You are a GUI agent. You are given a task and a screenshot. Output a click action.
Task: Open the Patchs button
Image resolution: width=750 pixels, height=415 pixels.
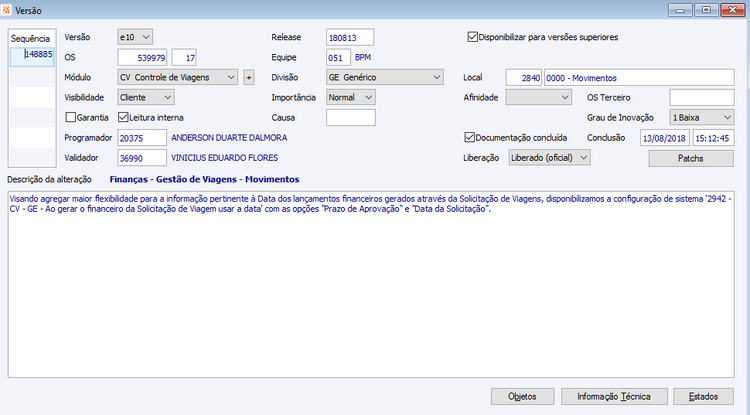click(x=691, y=158)
